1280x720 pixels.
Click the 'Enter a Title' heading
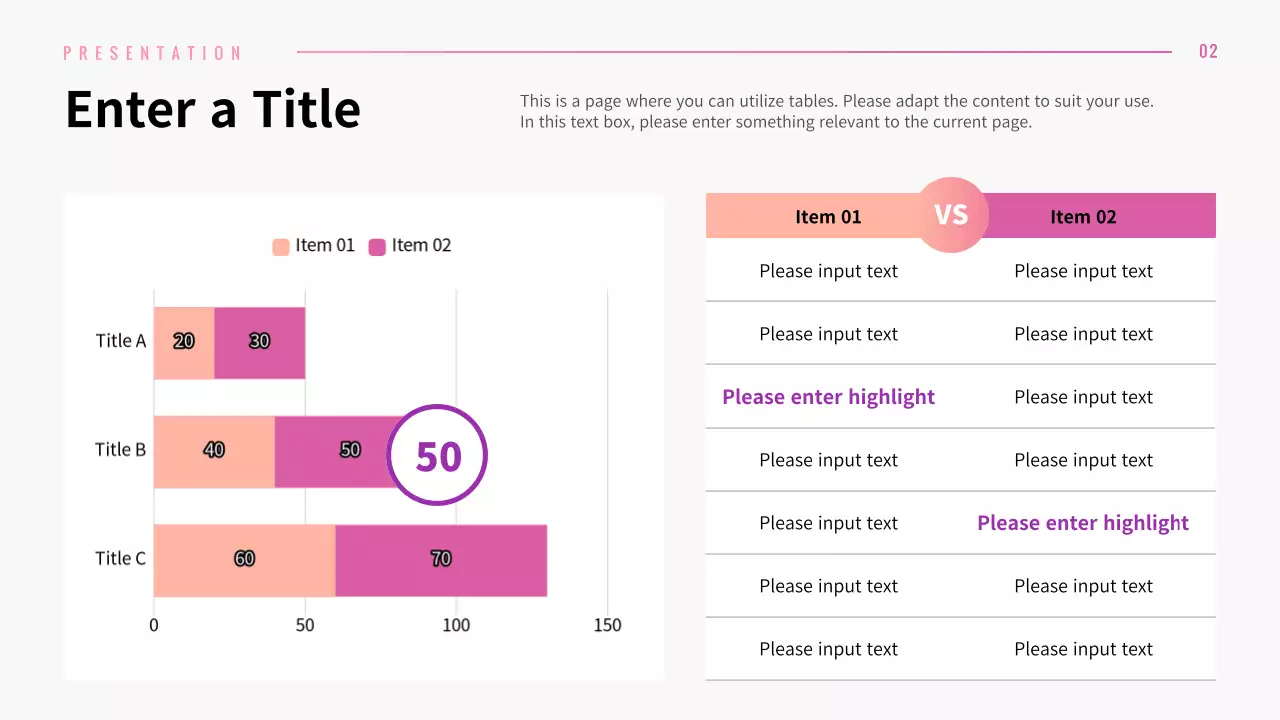coord(213,109)
